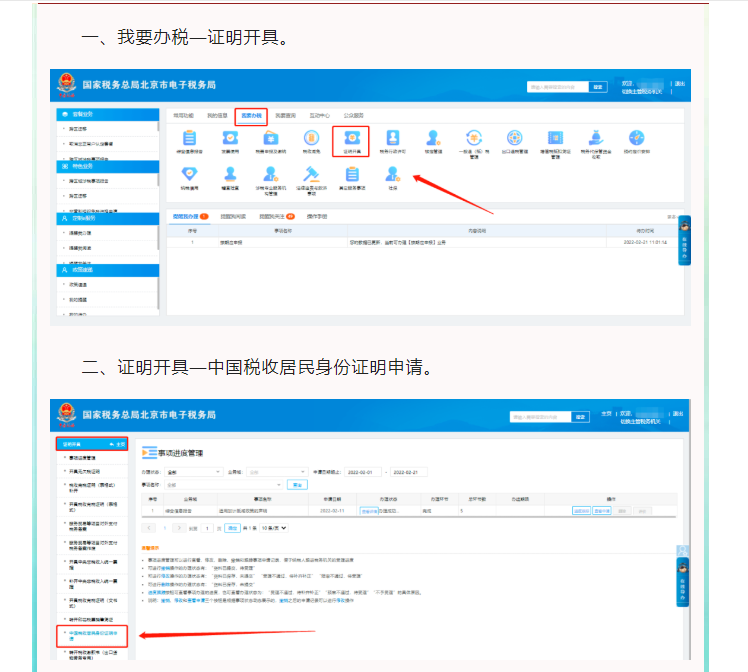Open 中国税收居民身份证明申请 sidebar item
This screenshot has width=748, height=672.
click(x=93, y=636)
